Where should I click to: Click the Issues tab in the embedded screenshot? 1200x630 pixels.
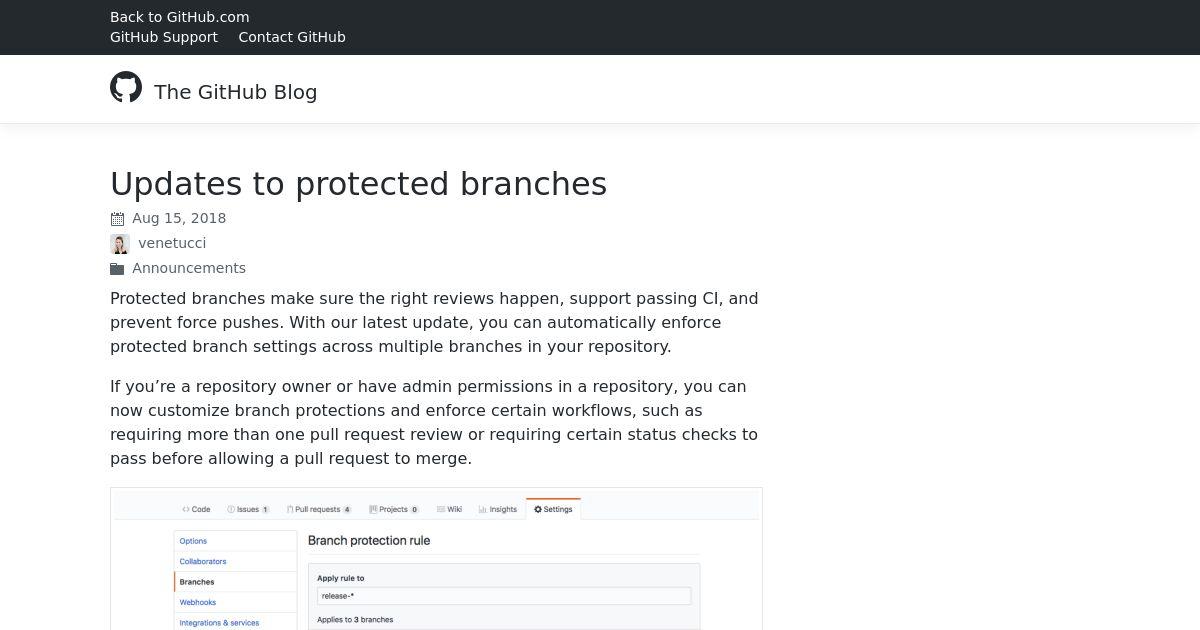(248, 509)
